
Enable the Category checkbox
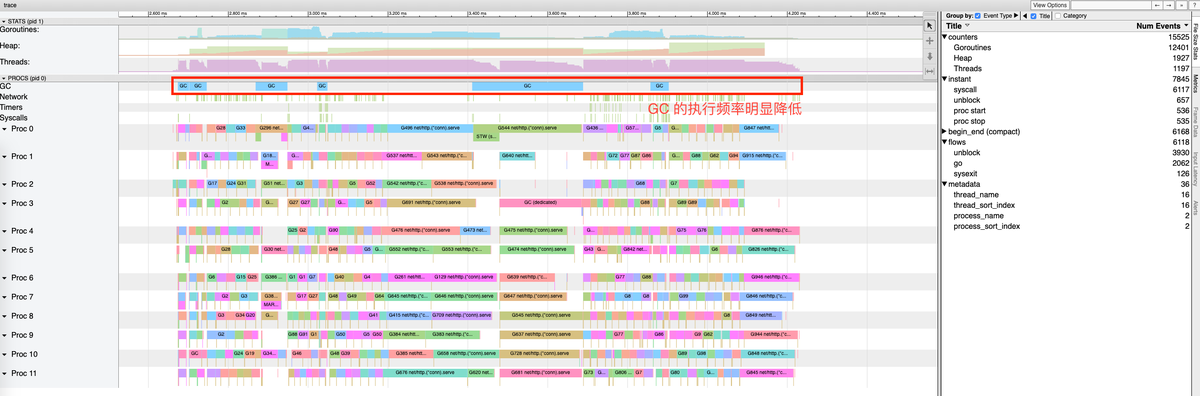(1058, 16)
